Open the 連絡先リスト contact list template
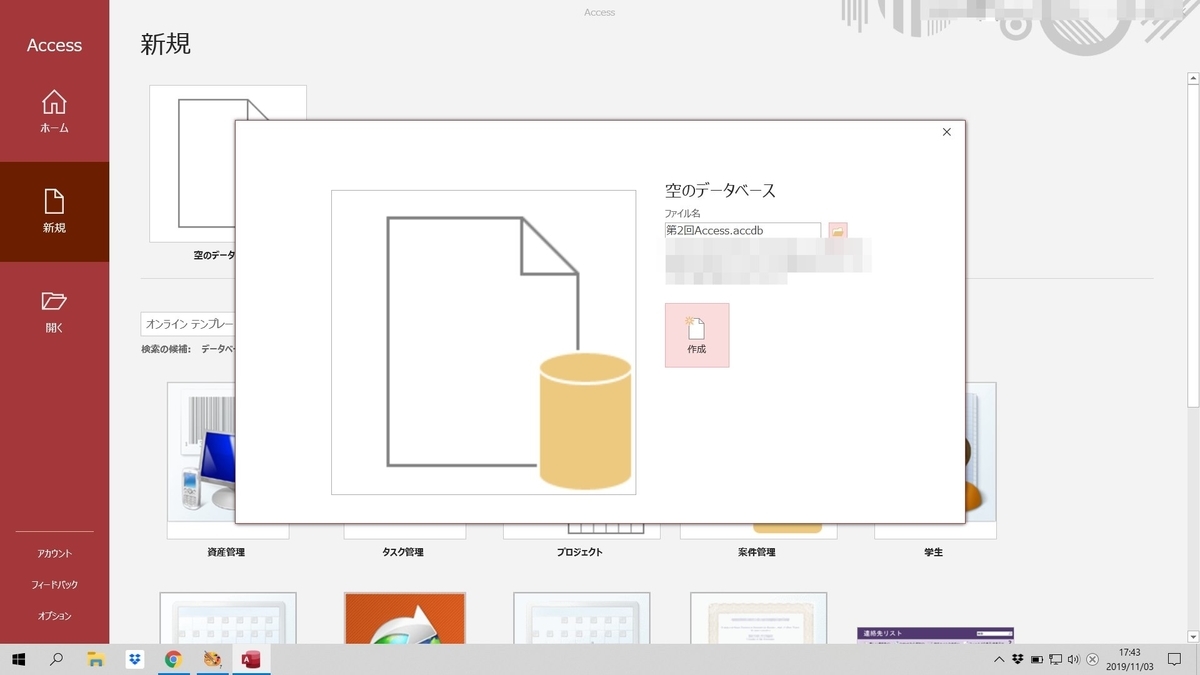 pos(935,635)
